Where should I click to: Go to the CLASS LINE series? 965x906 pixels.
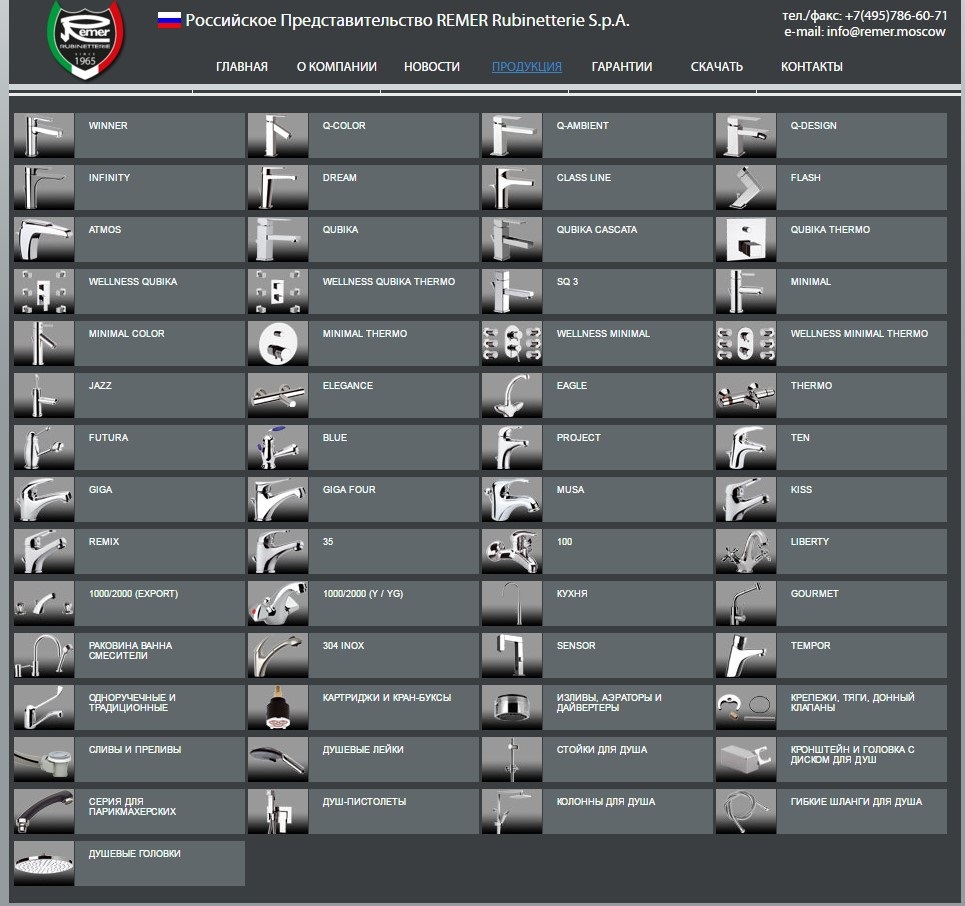[x=584, y=177]
